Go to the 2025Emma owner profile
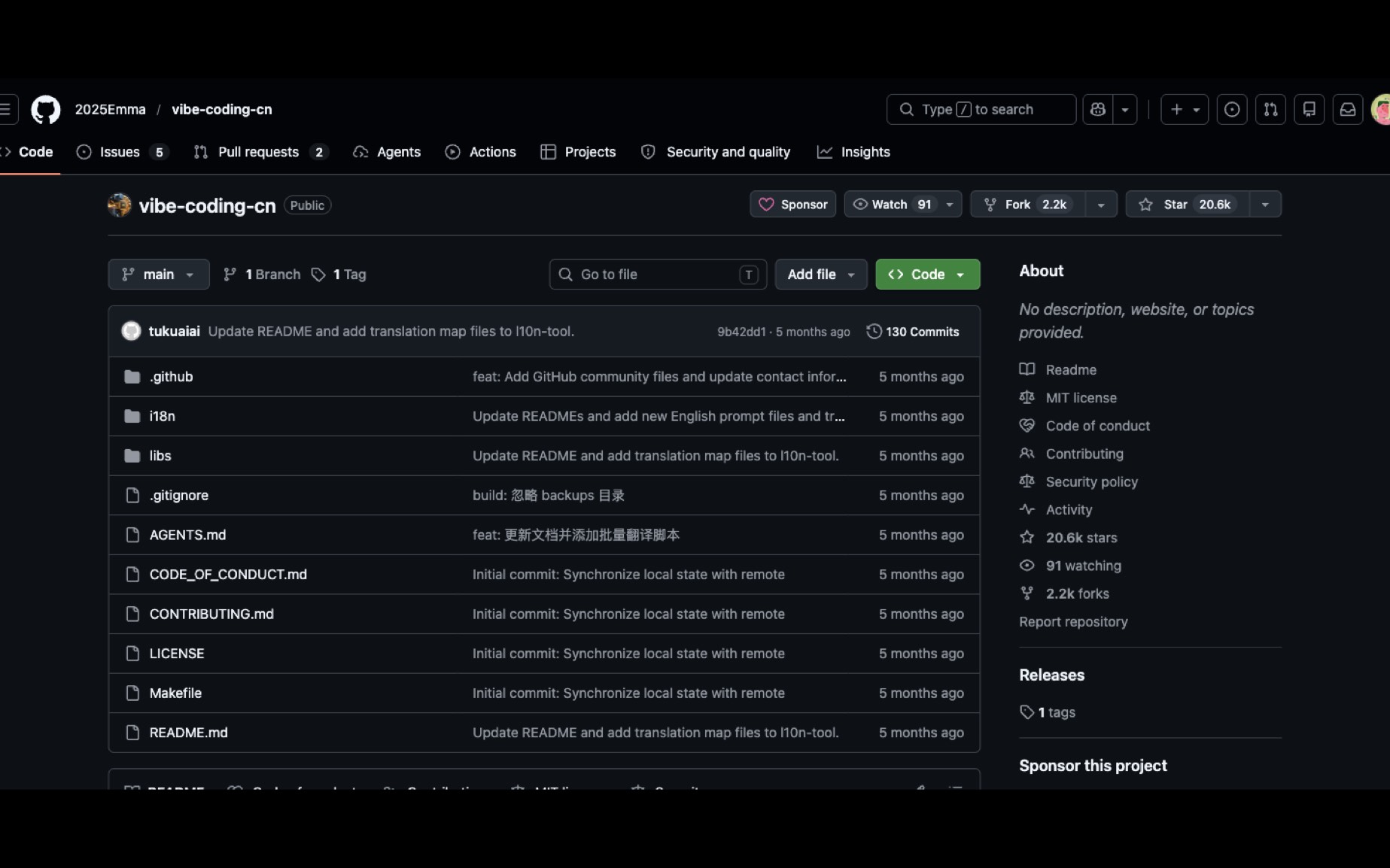1390x868 pixels. click(111, 110)
